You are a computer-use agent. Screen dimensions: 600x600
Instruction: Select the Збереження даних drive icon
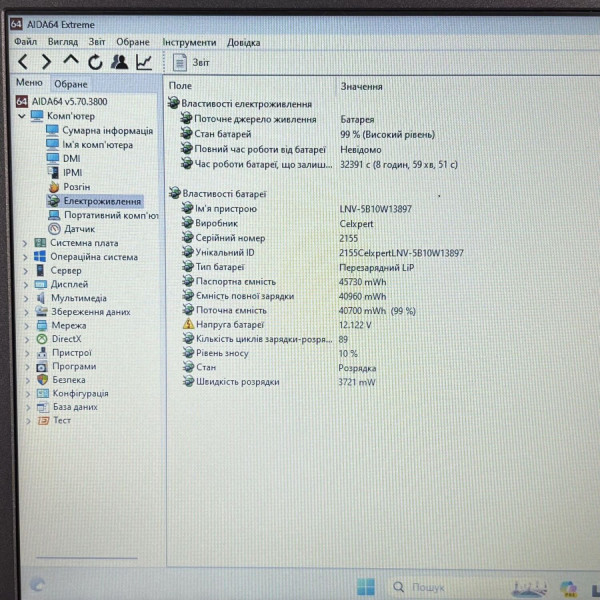pyautogui.click(x=41, y=311)
